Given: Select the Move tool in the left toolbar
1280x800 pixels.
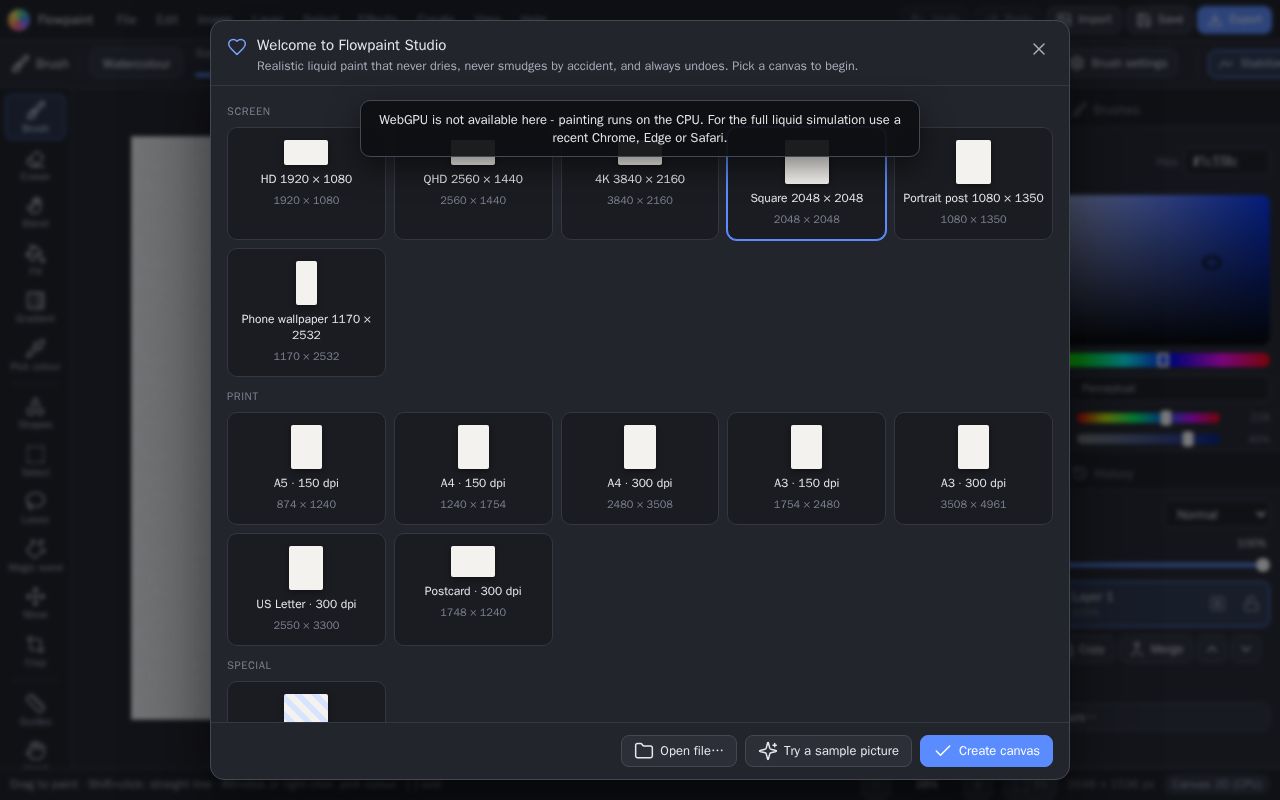Looking at the screenshot, I should pos(35,603).
